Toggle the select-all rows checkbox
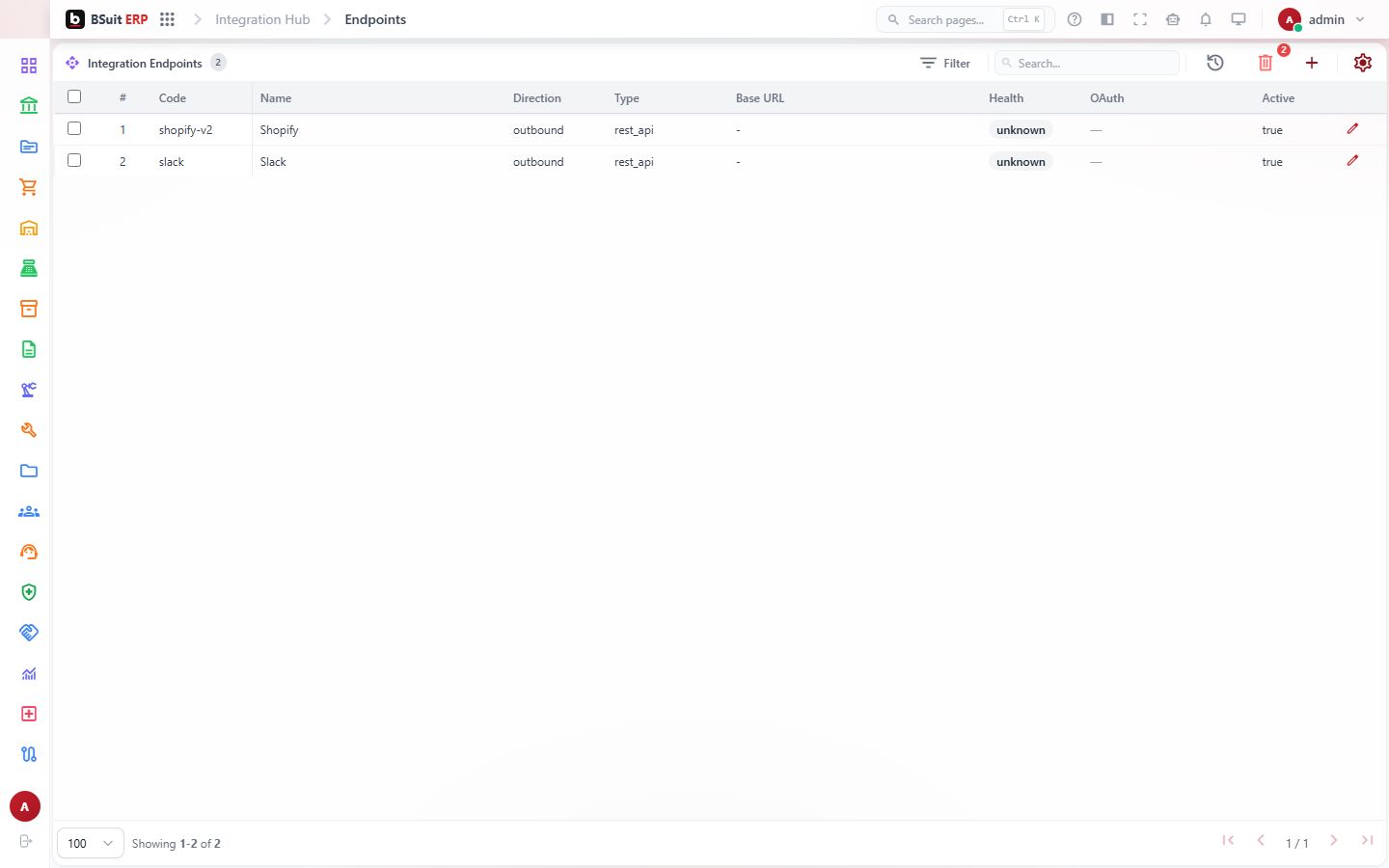 [74, 96]
